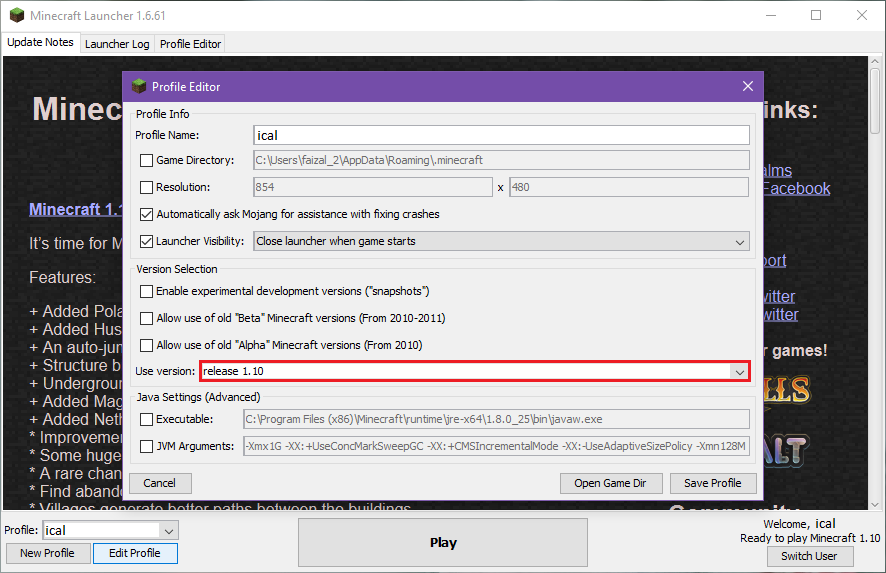
Task: Click the resolution width field 854
Action: 373,187
